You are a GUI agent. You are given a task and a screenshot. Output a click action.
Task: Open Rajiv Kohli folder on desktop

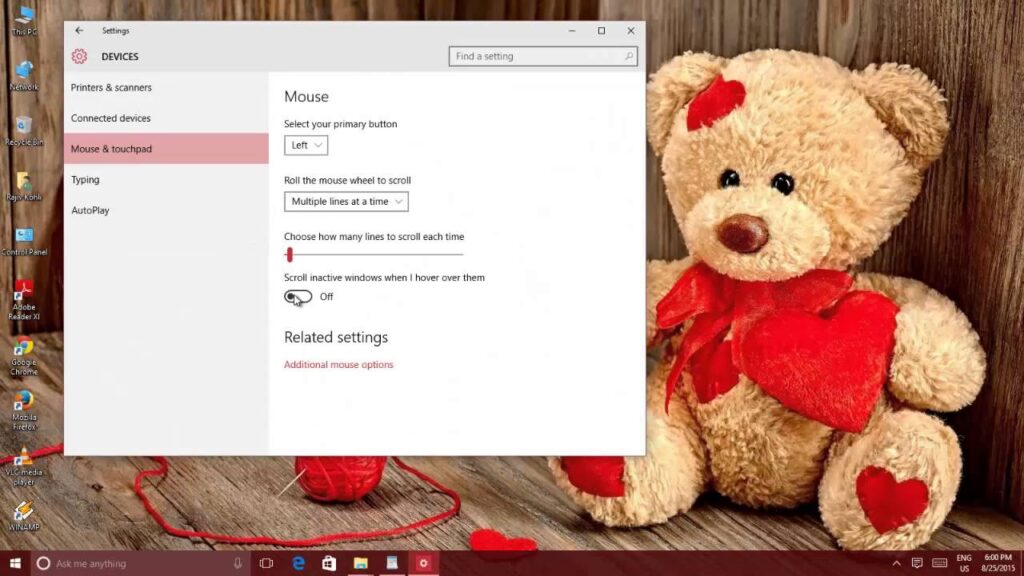24,186
